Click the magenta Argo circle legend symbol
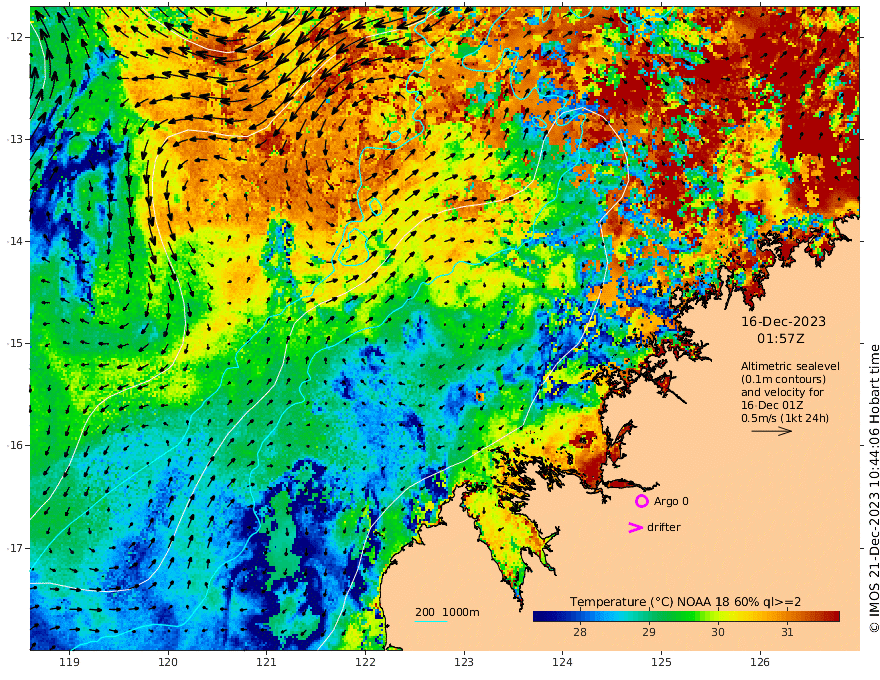880x680 pixels. click(641, 501)
